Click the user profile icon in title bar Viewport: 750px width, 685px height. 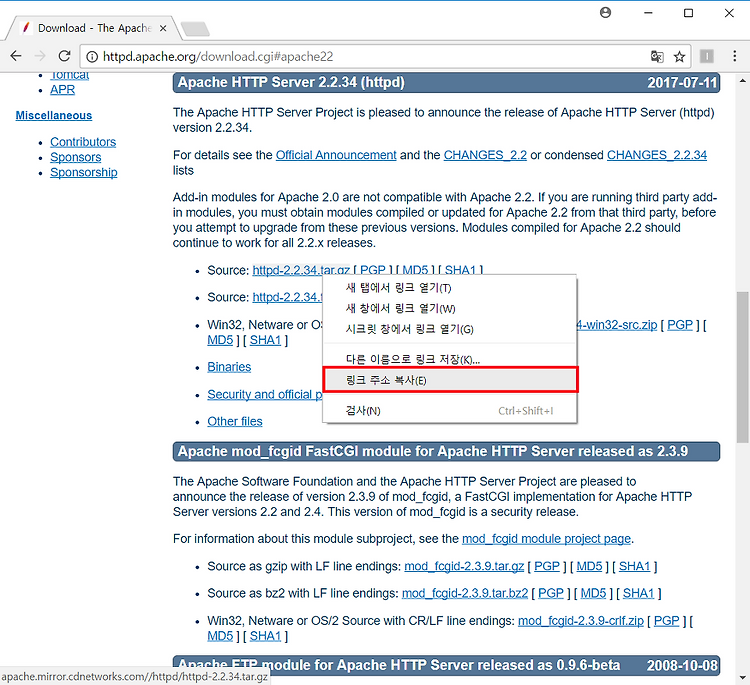(x=606, y=12)
